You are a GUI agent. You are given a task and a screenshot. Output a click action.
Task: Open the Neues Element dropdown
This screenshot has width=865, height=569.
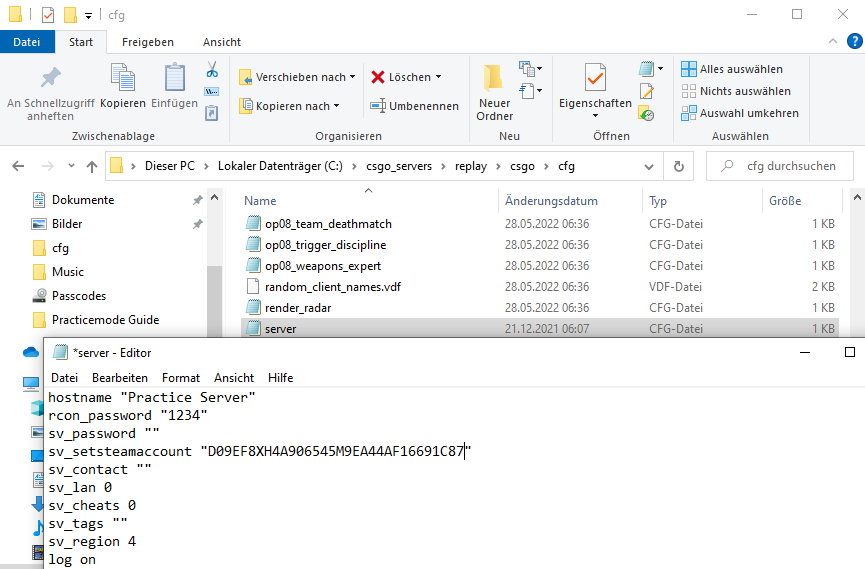(x=531, y=69)
